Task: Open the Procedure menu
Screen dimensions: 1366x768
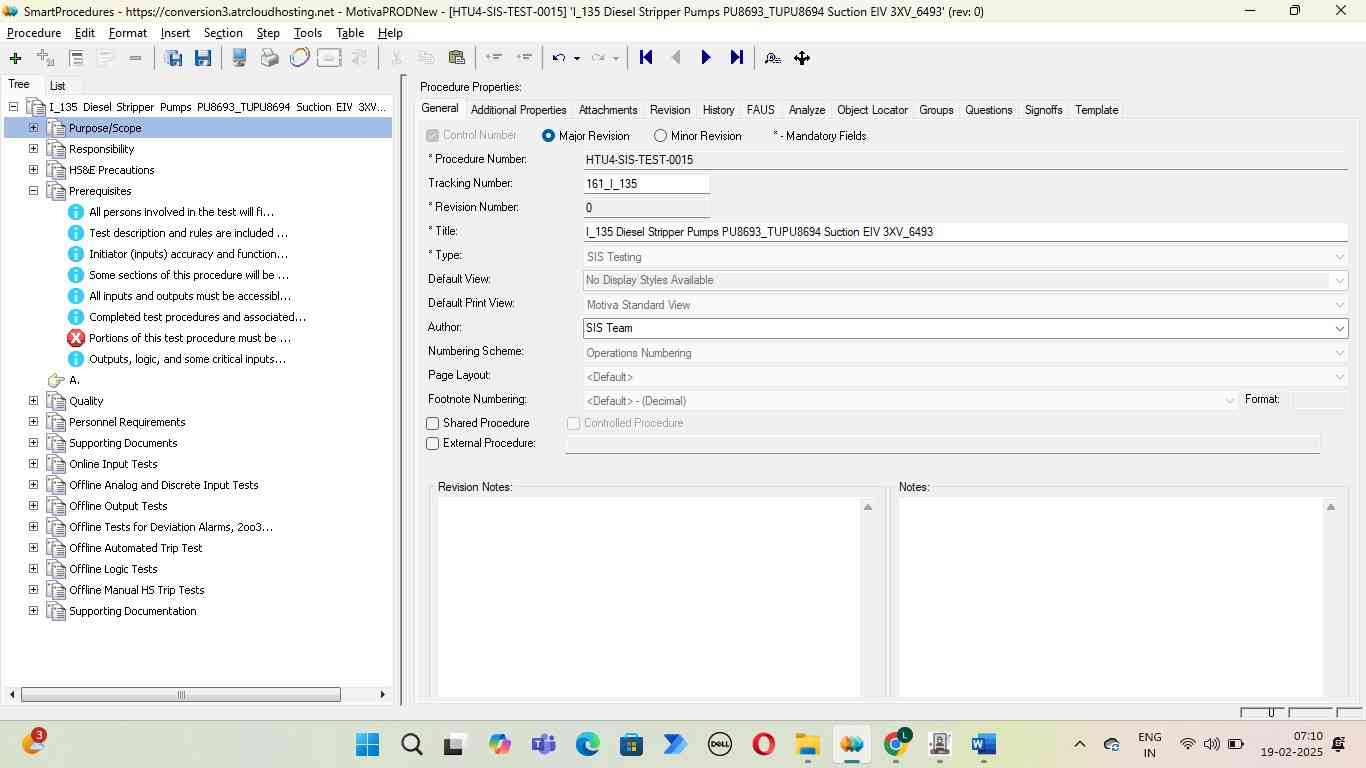Action: click(34, 33)
